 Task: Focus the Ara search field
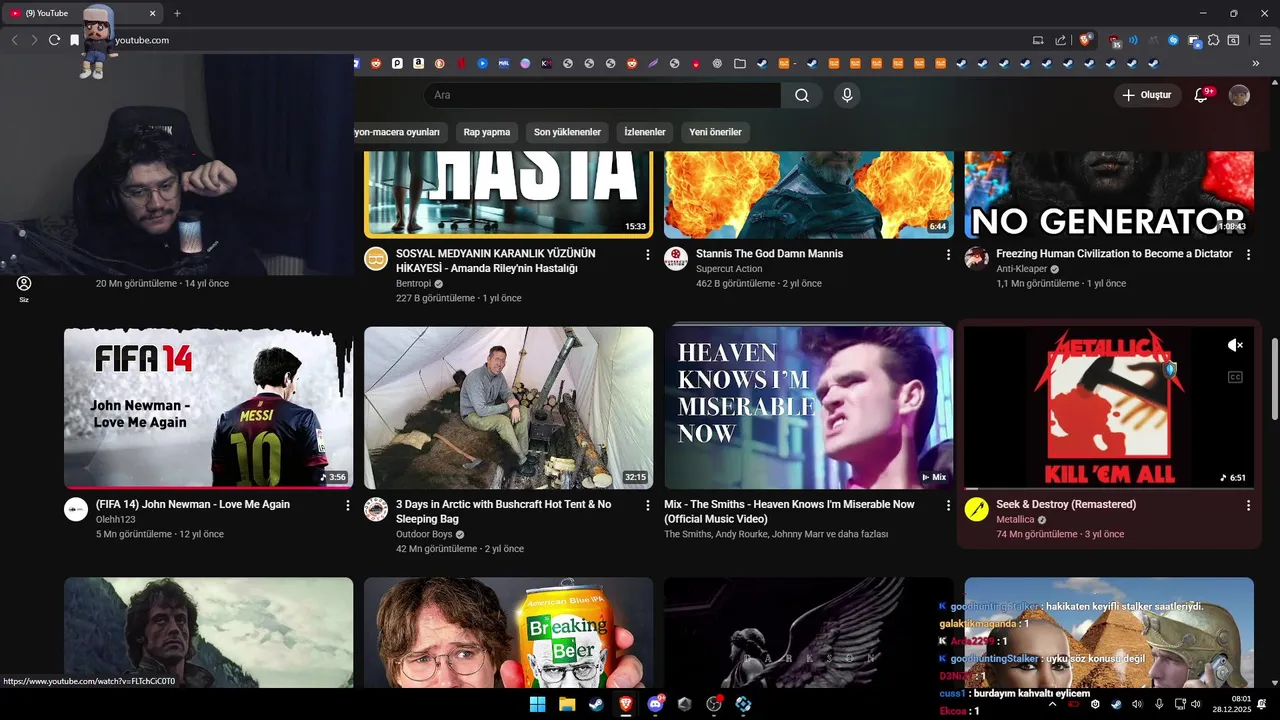click(x=602, y=95)
